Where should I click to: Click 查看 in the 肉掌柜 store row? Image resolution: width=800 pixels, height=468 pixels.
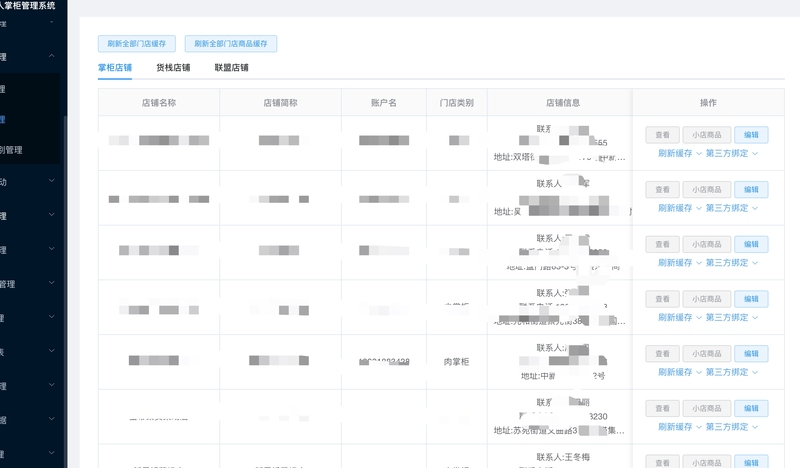point(662,353)
